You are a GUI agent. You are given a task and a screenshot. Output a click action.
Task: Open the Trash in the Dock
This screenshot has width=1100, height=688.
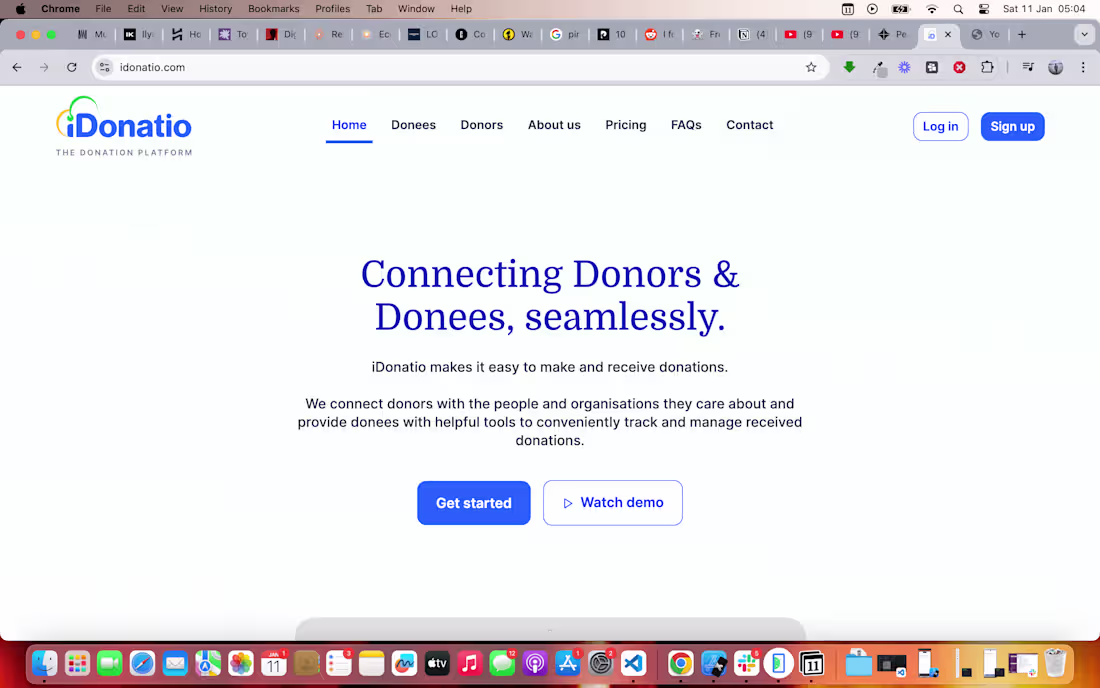tap(1055, 663)
